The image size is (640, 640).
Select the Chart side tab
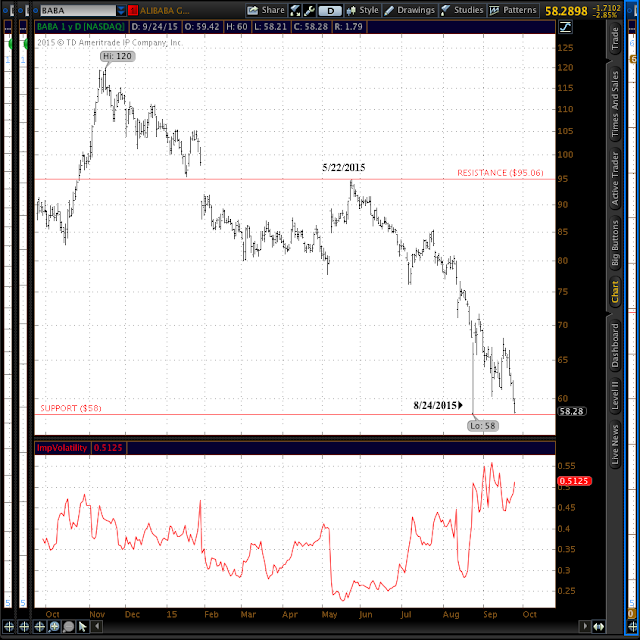coord(615,292)
